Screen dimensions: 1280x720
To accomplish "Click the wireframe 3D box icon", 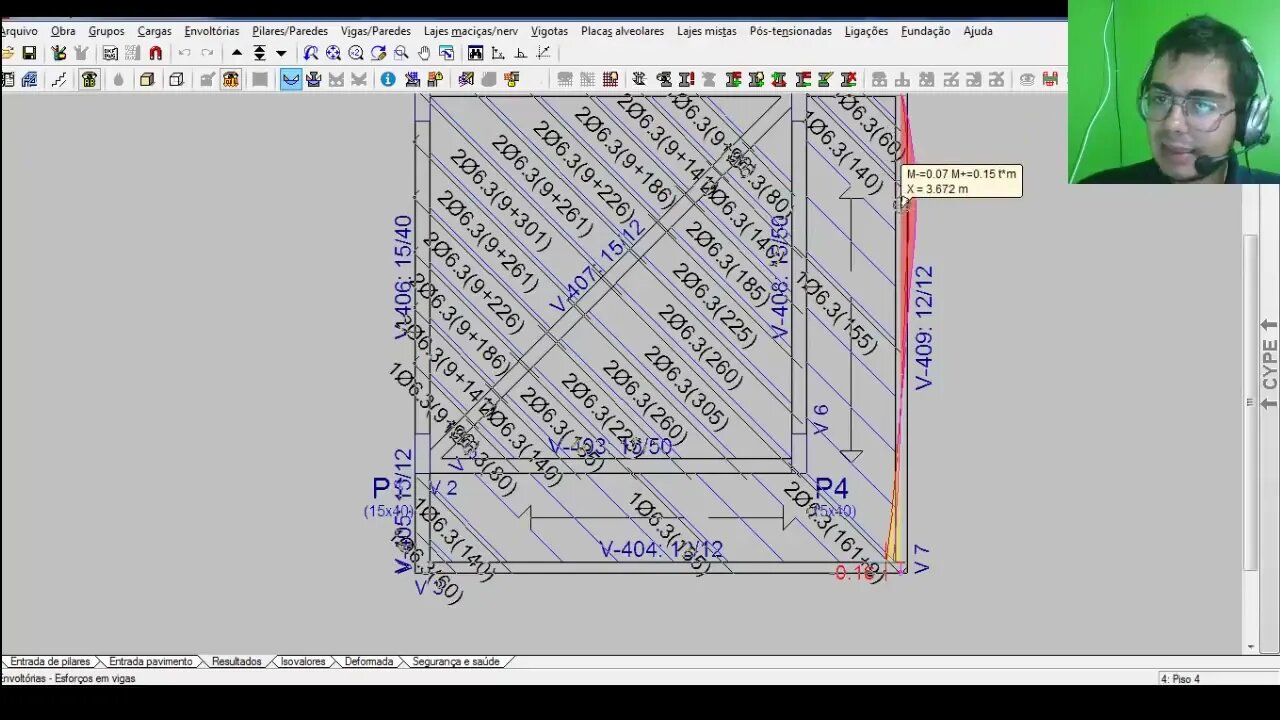I will click(177, 79).
